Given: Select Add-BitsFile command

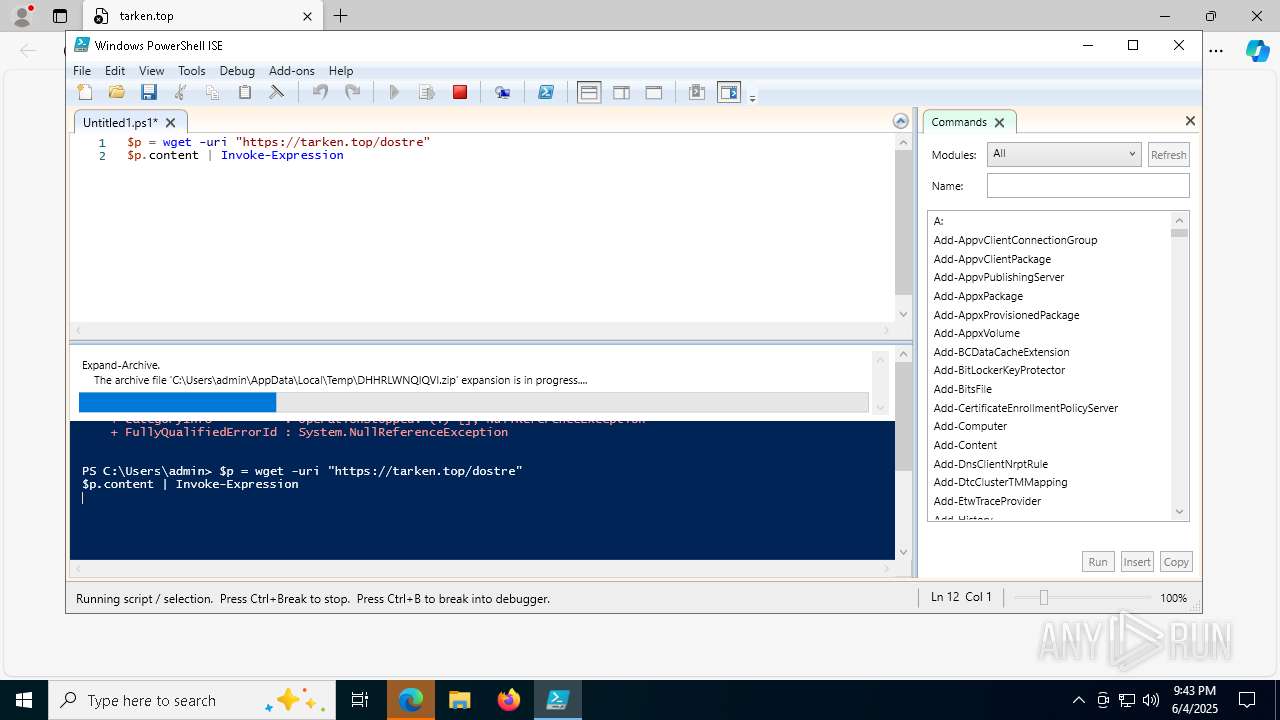Looking at the screenshot, I should pos(962,389).
